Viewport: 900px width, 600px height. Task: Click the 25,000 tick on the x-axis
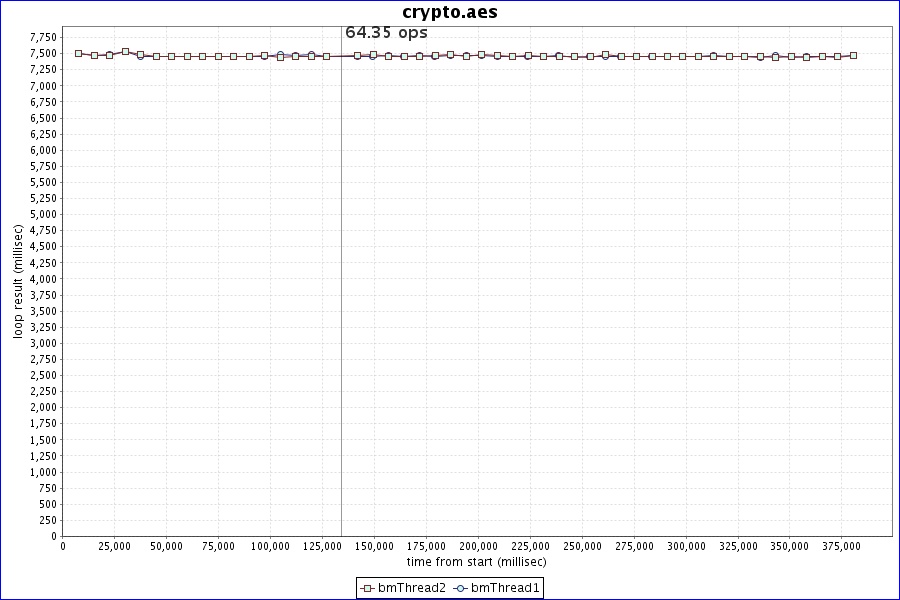click(x=114, y=546)
